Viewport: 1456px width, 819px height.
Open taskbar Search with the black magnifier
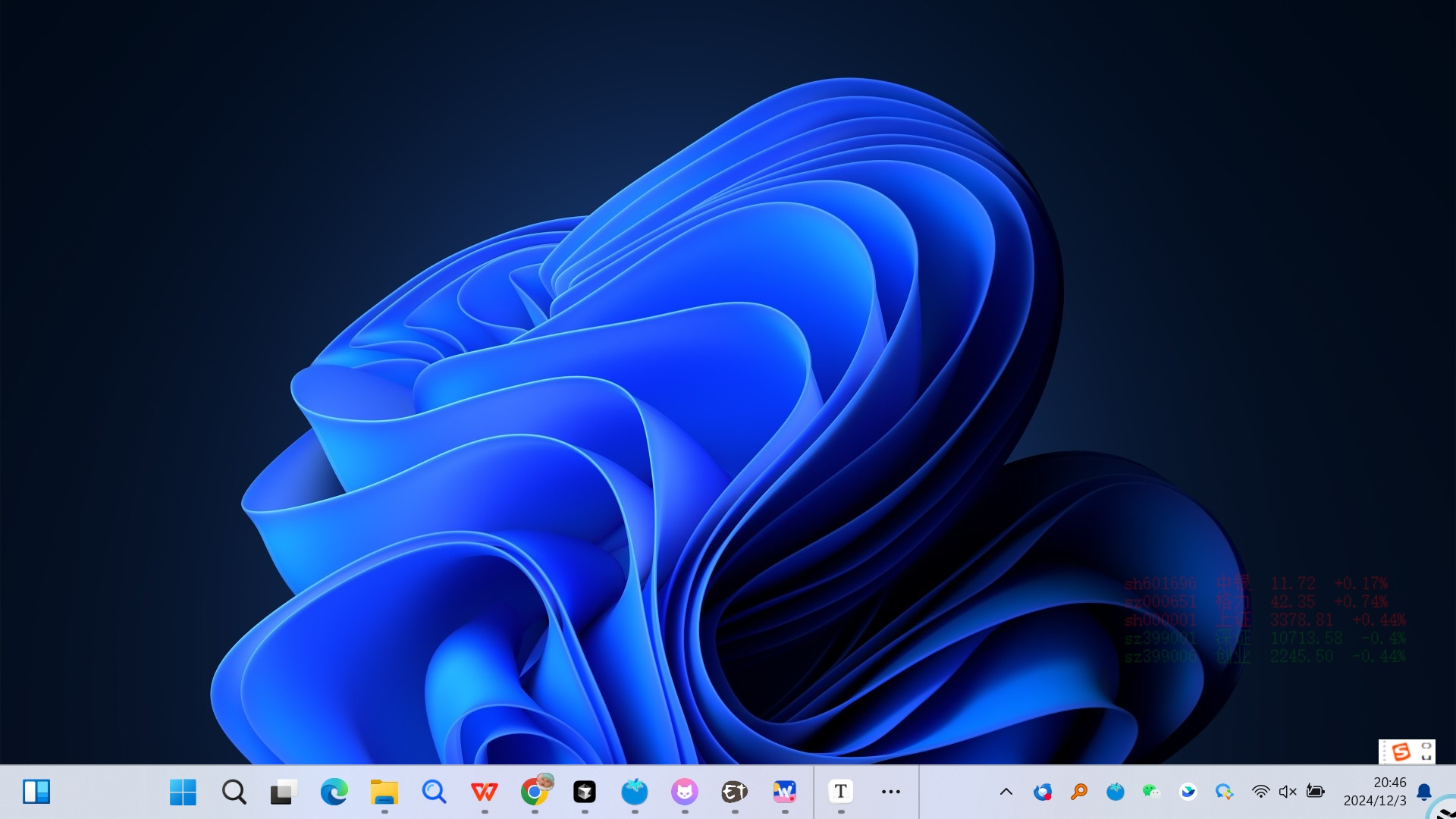234,792
